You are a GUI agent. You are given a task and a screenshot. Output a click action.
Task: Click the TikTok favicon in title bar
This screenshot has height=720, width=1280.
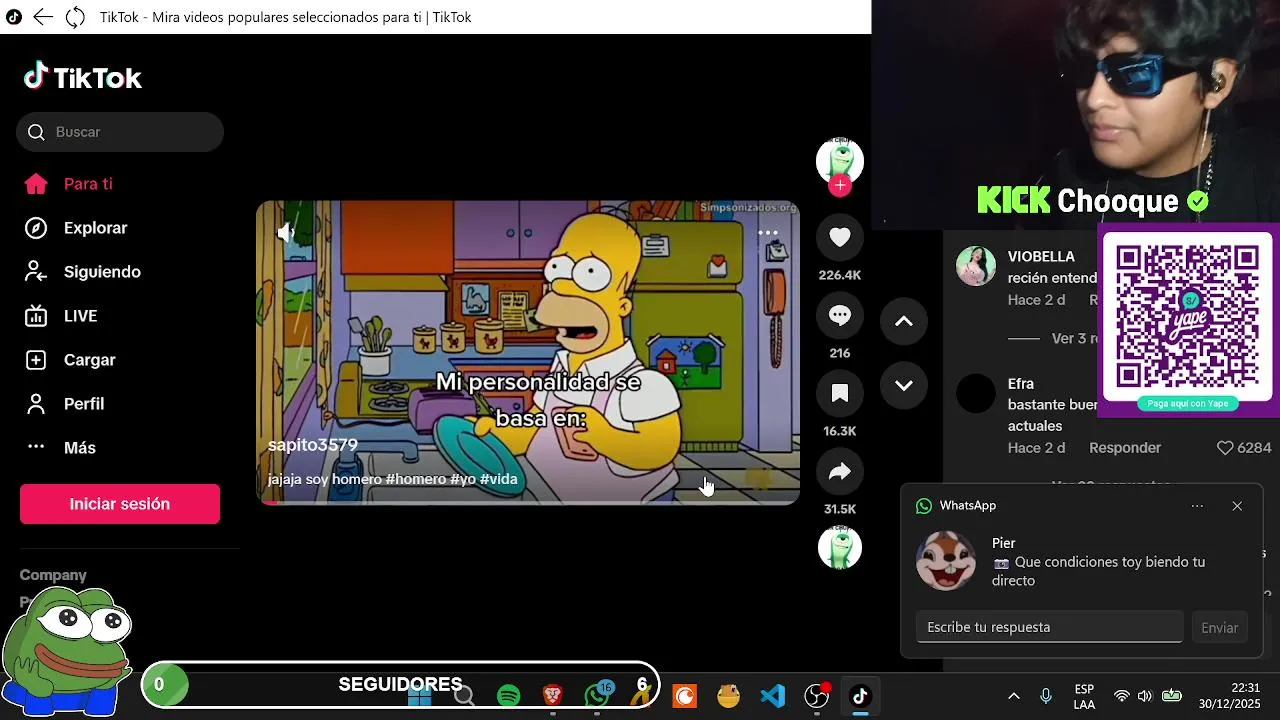pos(14,17)
